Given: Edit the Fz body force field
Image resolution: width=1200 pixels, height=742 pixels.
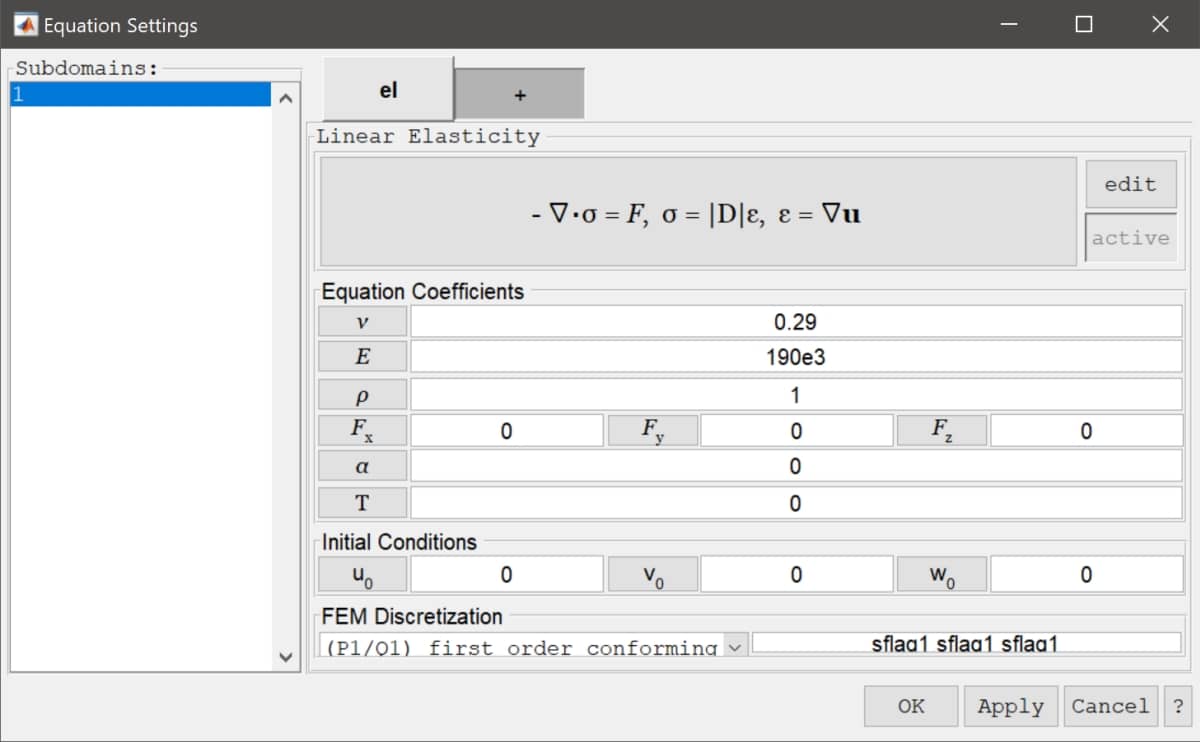Looking at the screenshot, I should click(x=1086, y=430).
